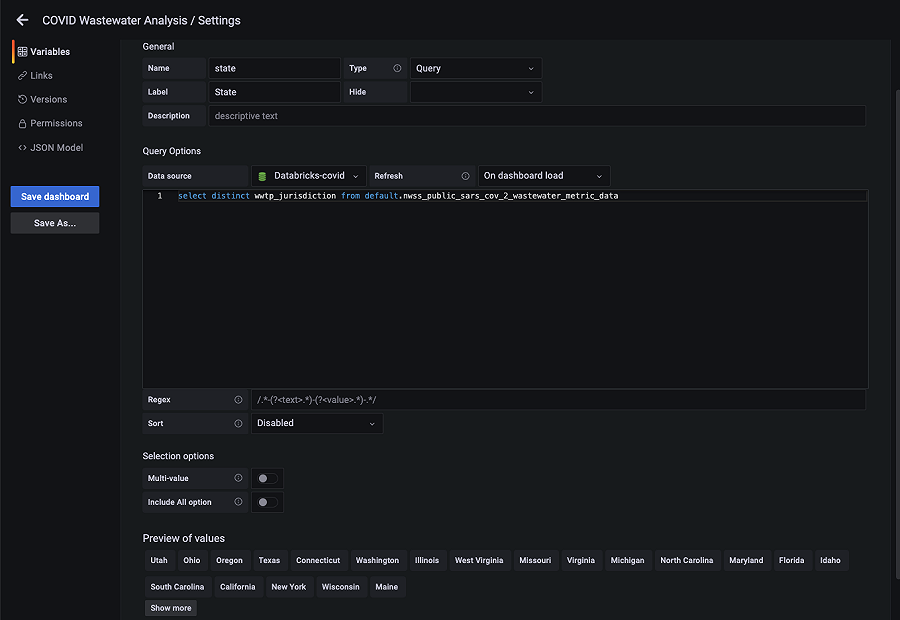
Task: Open the Refresh dropdown showing On dashboard load
Action: pos(543,175)
